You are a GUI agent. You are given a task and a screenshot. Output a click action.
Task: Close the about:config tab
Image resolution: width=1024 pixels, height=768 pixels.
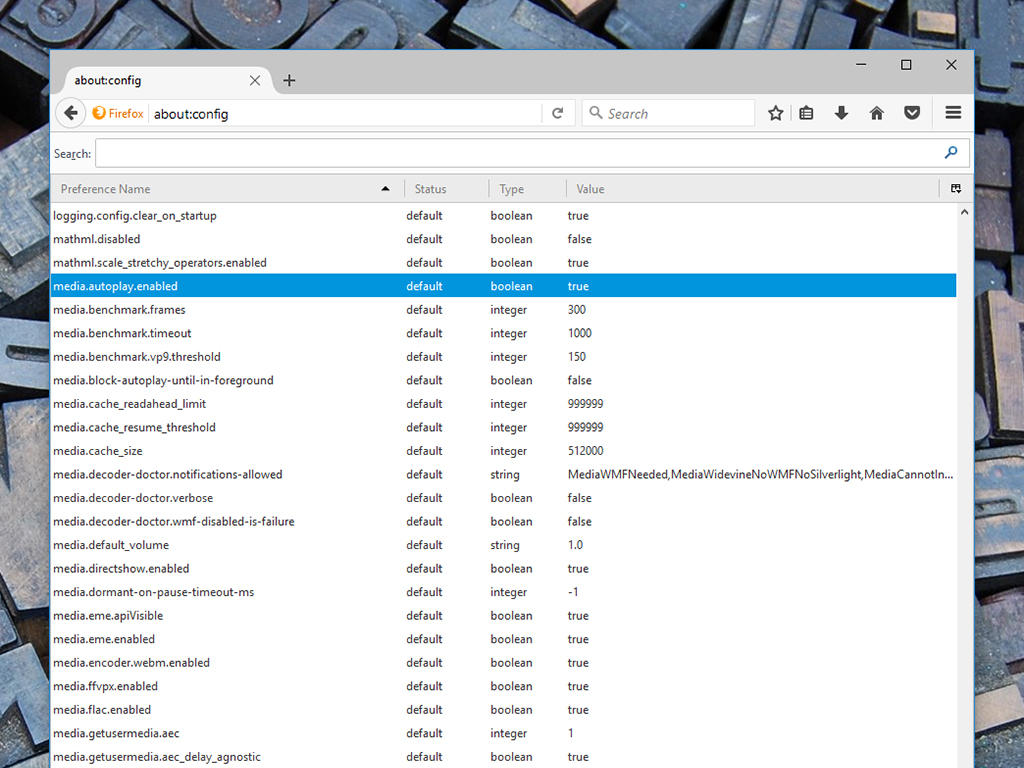pos(255,80)
